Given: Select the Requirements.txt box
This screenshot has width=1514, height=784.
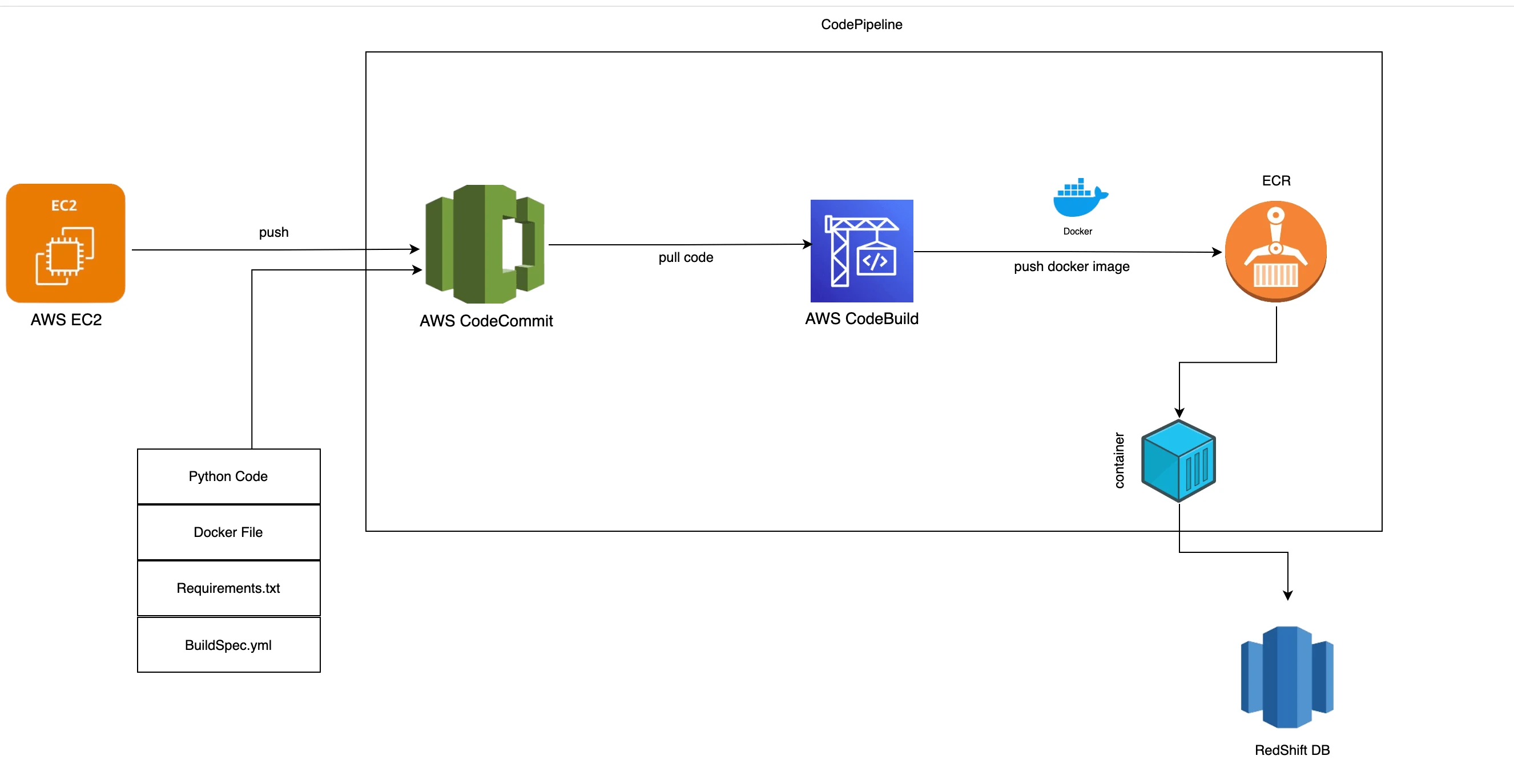Looking at the screenshot, I should point(228,588).
